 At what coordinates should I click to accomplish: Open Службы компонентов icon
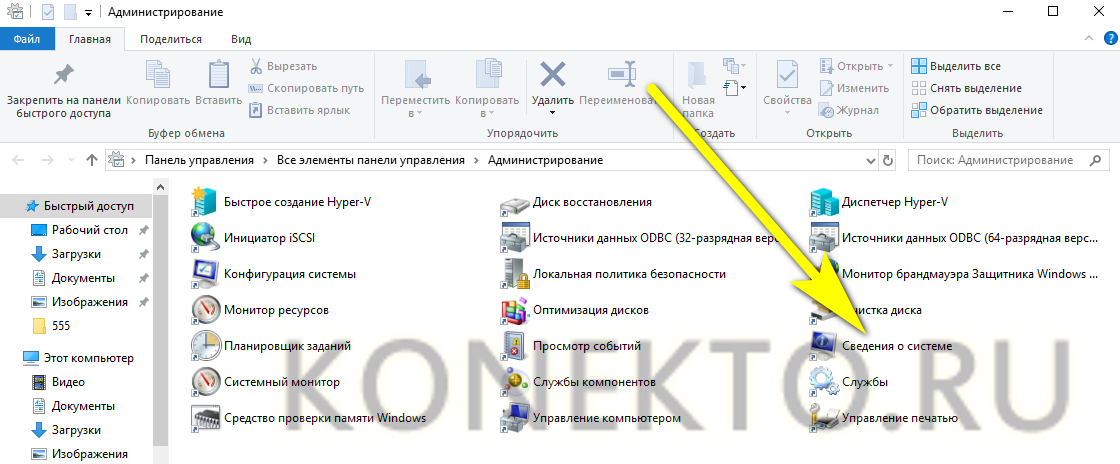(x=514, y=382)
